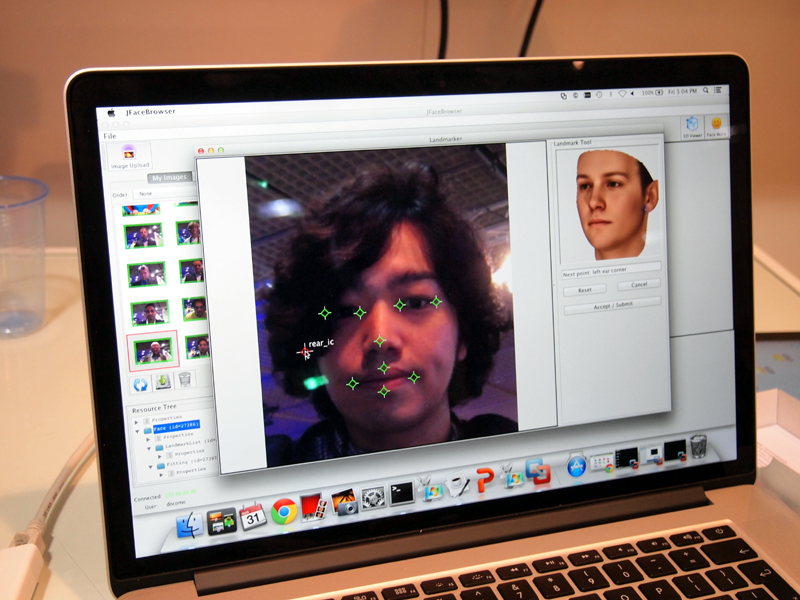The width and height of the screenshot is (800, 600).
Task: Refresh the image list with blue arrows icon
Action: 140,384
